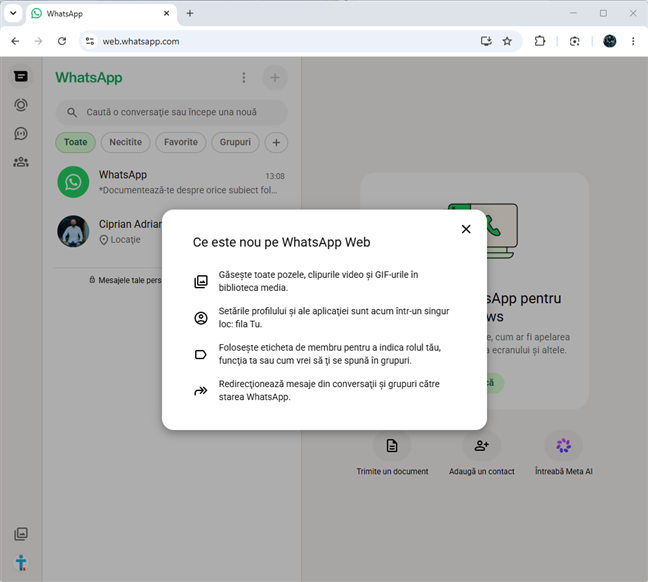Screen dimensions: 648x582
Task: Click the member tag icon in dialog
Action: (x=201, y=354)
